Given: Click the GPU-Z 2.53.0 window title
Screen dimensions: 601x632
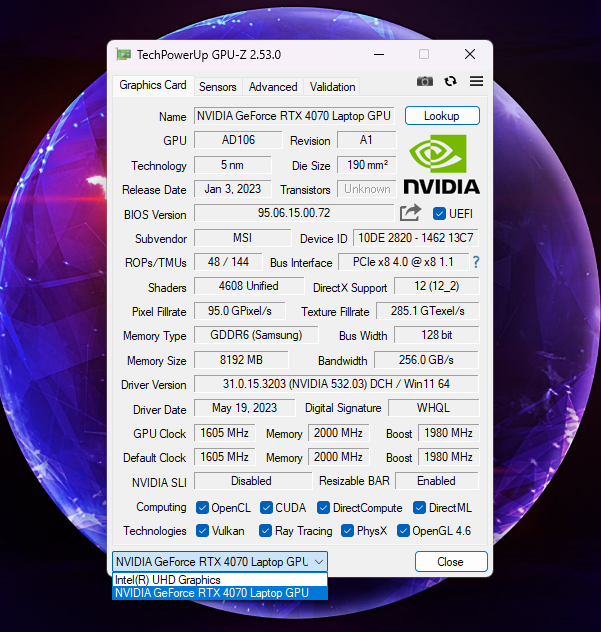Looking at the screenshot, I should click(209, 54).
